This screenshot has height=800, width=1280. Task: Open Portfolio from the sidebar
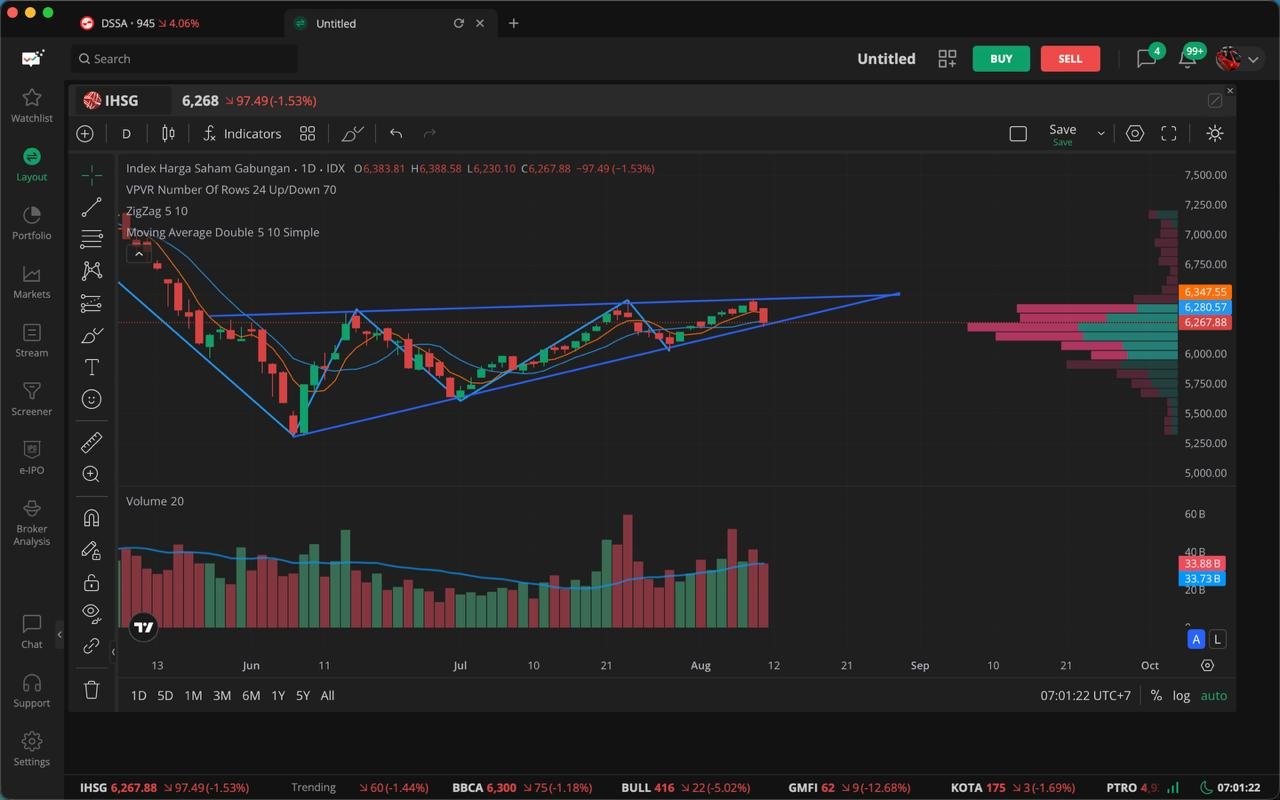coord(32,223)
